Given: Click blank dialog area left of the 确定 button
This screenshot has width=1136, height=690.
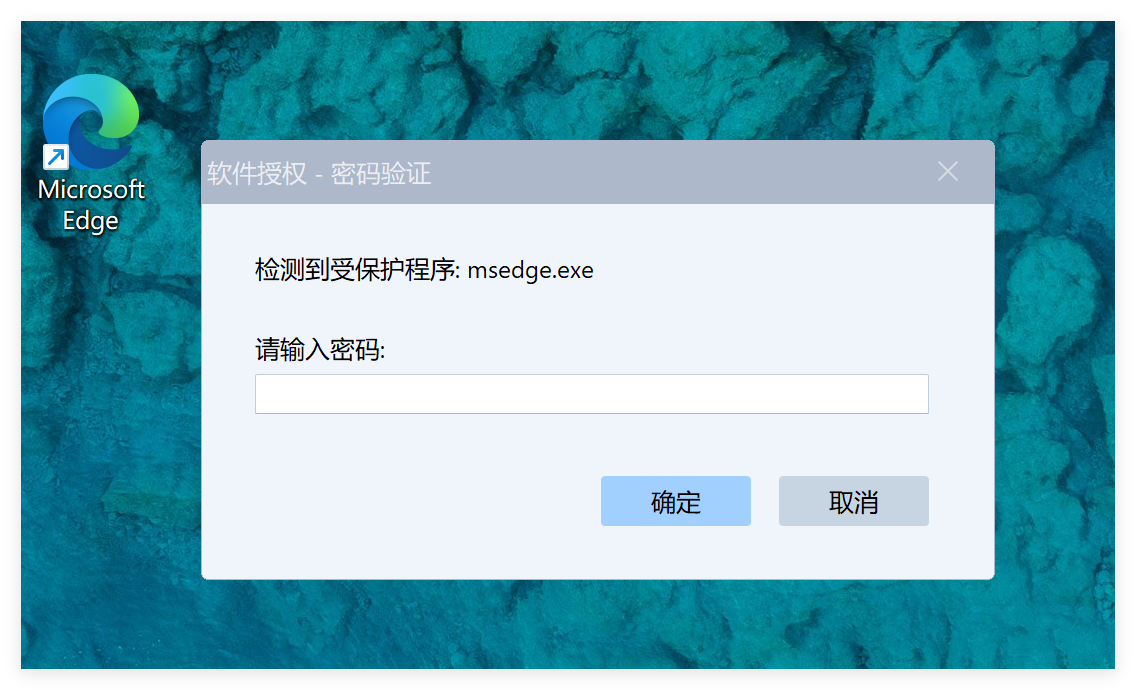Looking at the screenshot, I should pos(406,501).
